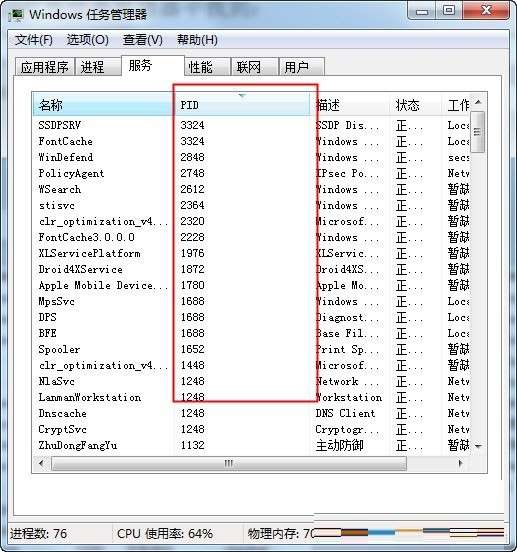The width and height of the screenshot is (517, 552).
Task: Click PID value 2612
Action: pos(192,189)
